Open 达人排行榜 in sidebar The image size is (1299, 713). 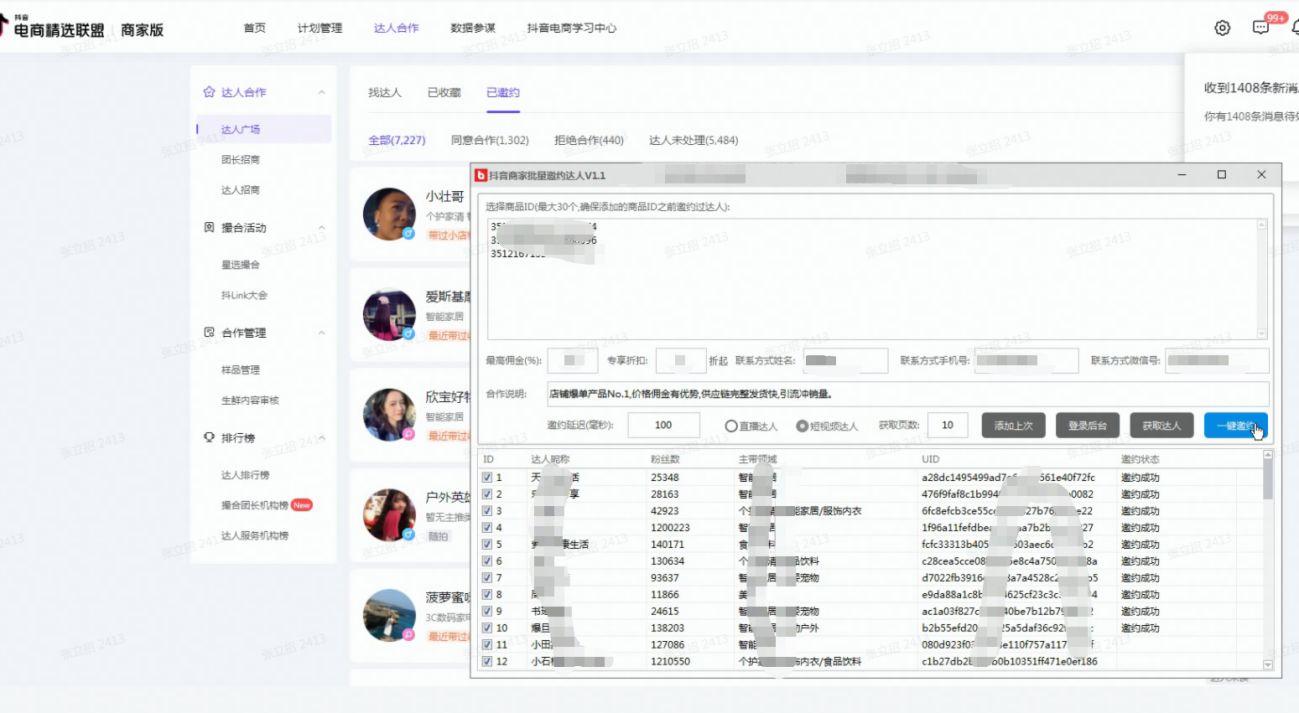[246, 475]
